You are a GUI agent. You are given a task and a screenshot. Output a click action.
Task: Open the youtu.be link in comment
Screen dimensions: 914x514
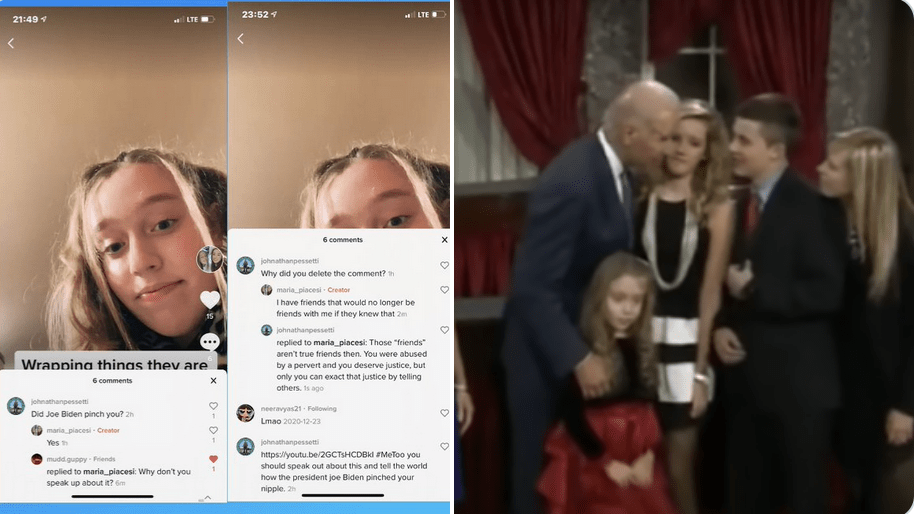(317, 455)
